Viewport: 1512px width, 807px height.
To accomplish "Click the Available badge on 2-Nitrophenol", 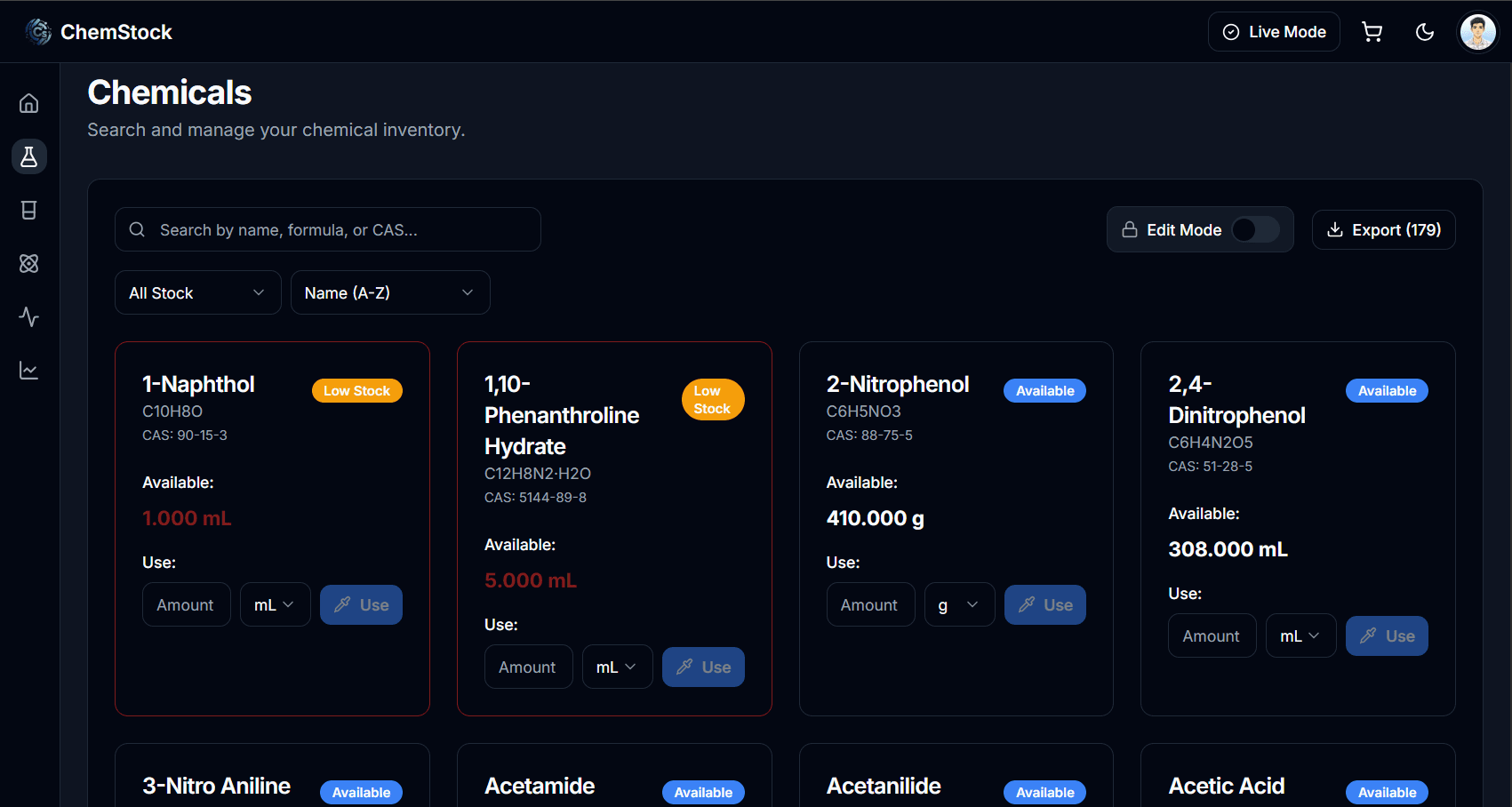I will pyautogui.click(x=1045, y=391).
